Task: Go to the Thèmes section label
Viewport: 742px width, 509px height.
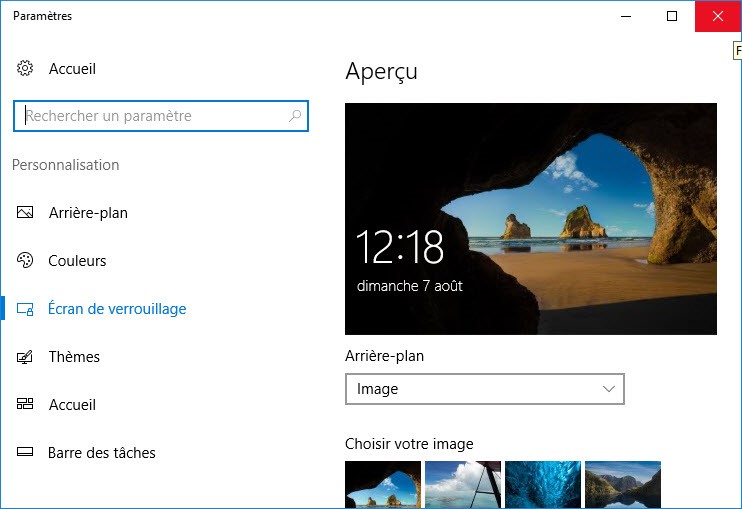Action: click(74, 357)
